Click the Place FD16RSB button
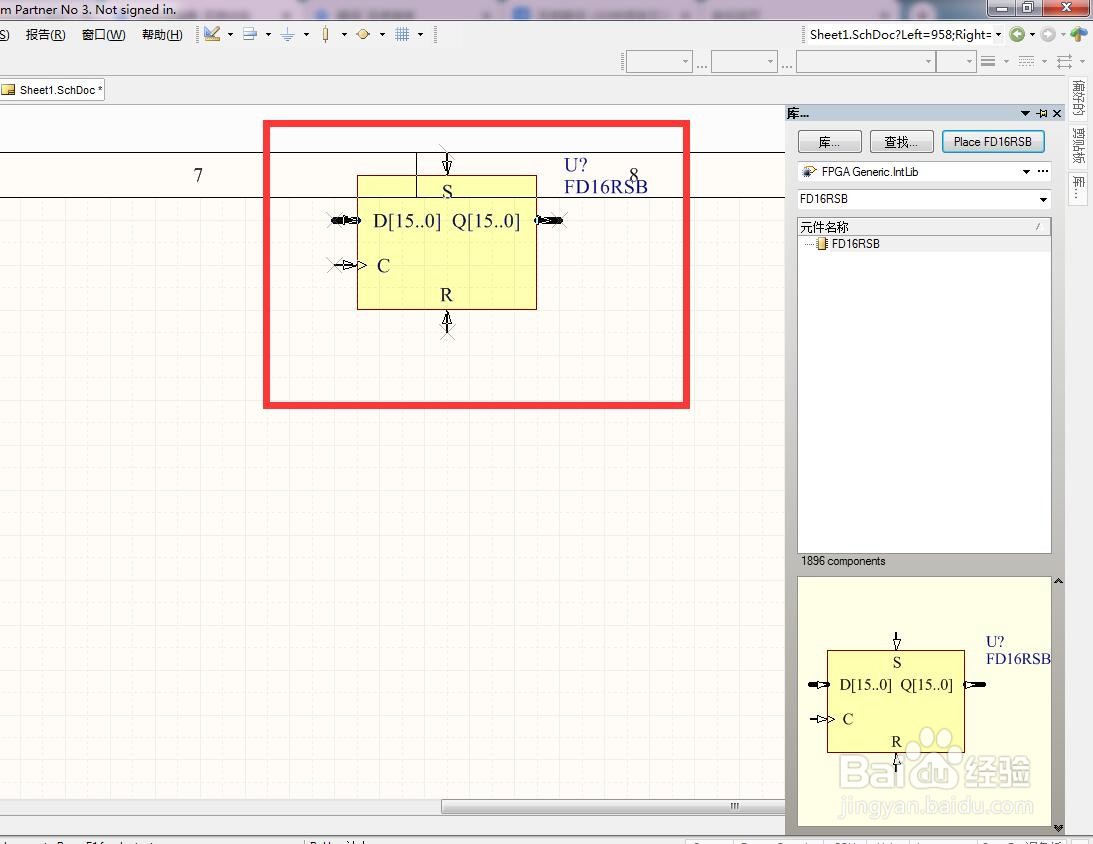Image resolution: width=1093 pixels, height=844 pixels. point(993,141)
